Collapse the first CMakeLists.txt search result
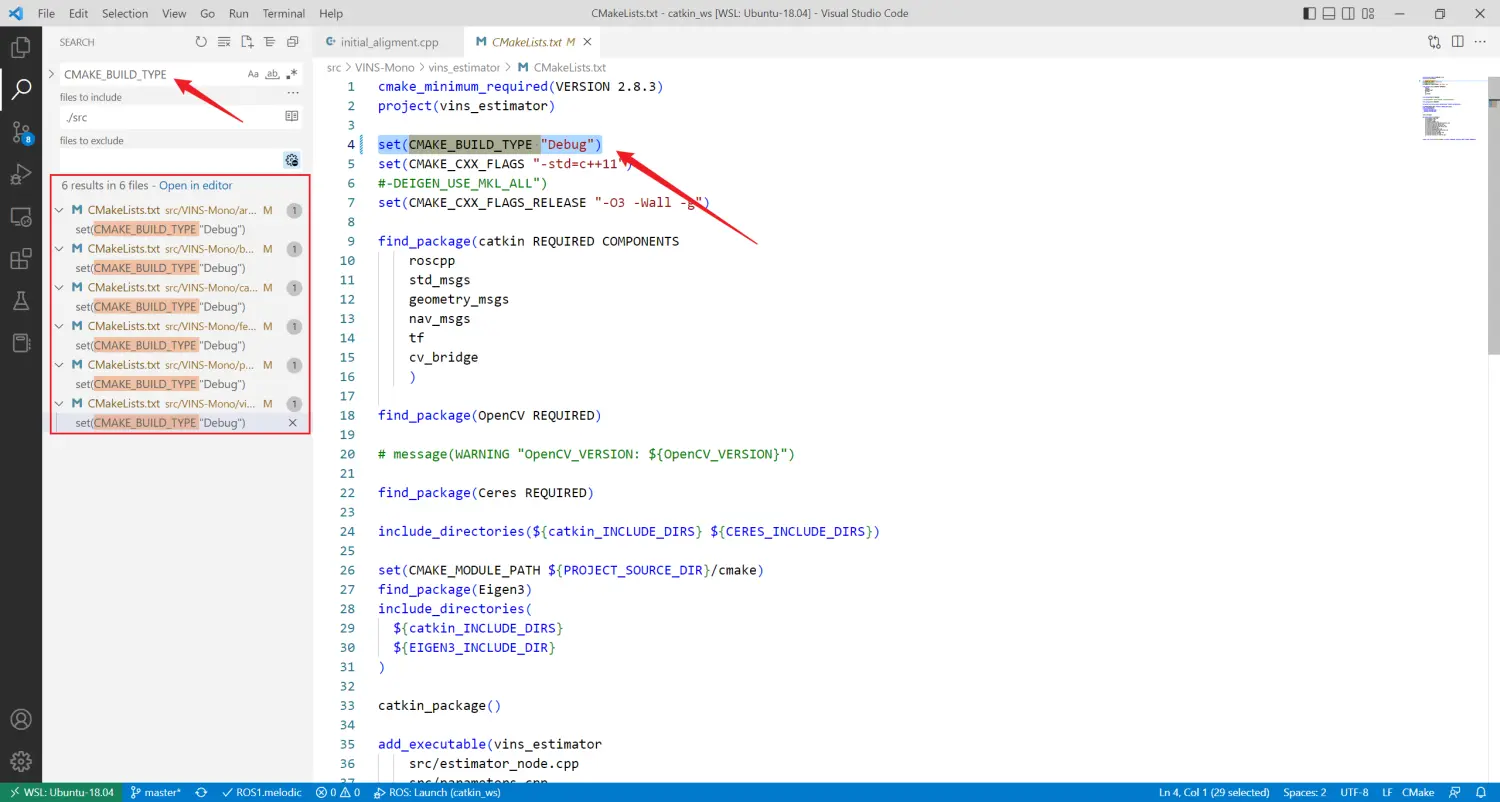Image resolution: width=1500 pixels, height=802 pixels. click(60, 210)
